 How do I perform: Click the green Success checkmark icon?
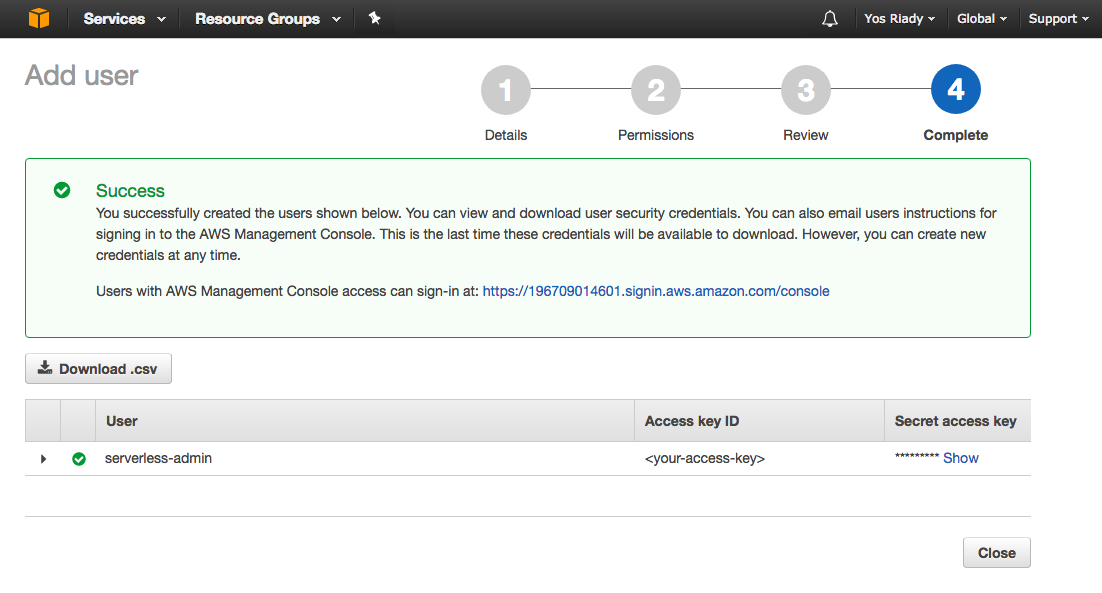tap(62, 190)
